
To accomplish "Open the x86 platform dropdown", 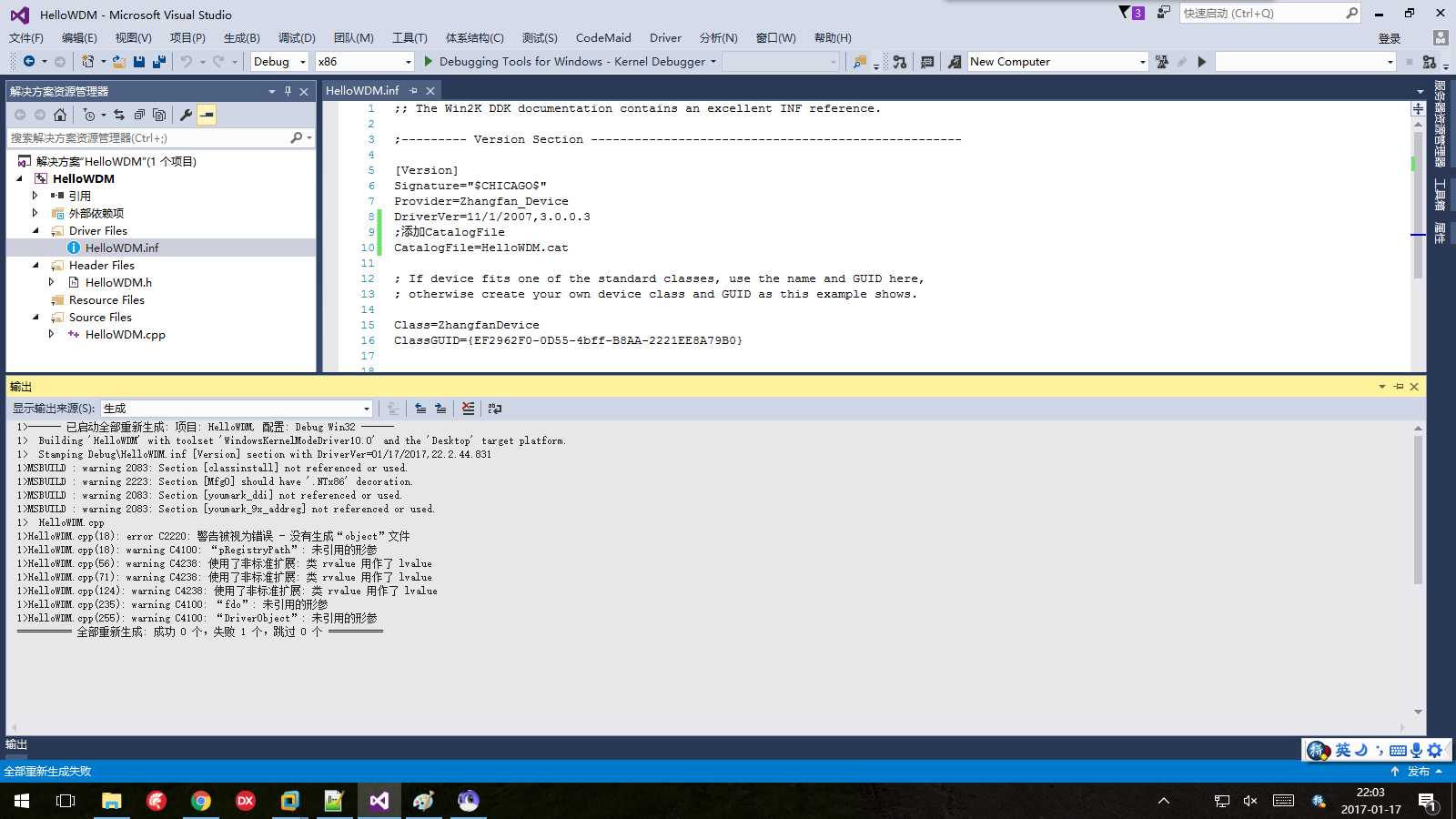I will point(364,62).
